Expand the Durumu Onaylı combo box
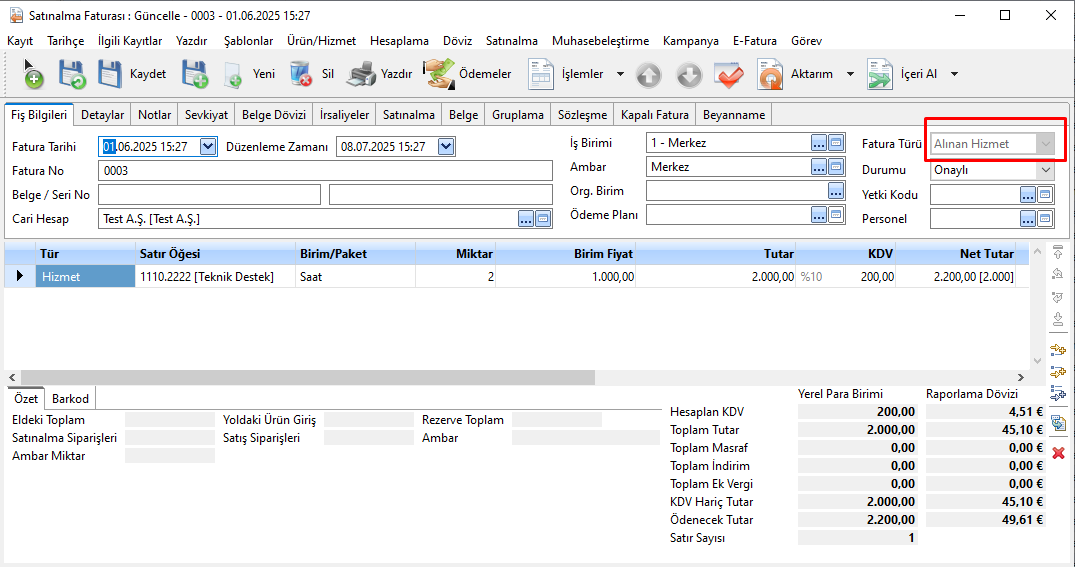1075x567 pixels. pos(1045,170)
